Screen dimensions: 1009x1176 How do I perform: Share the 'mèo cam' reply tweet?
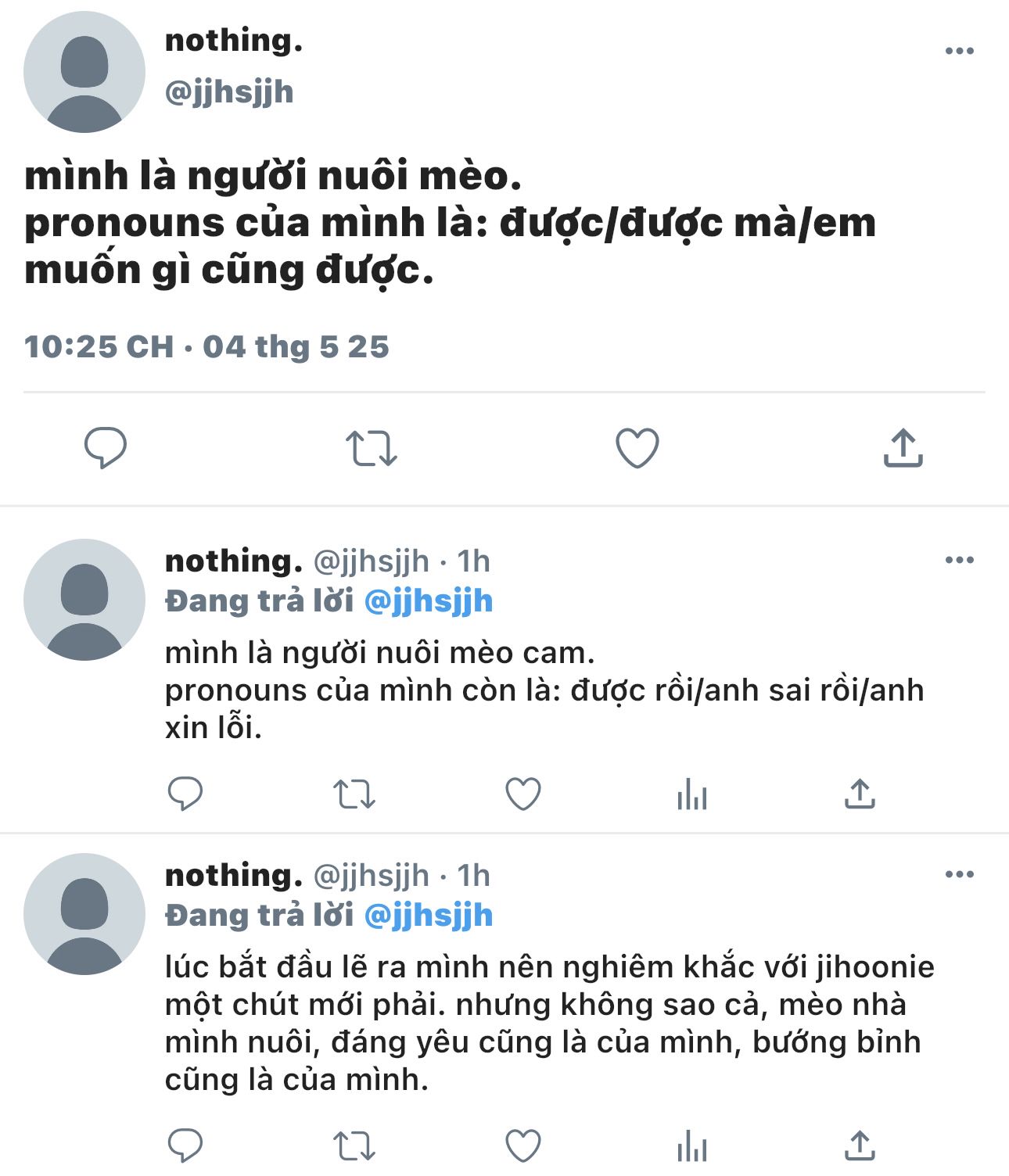860,794
